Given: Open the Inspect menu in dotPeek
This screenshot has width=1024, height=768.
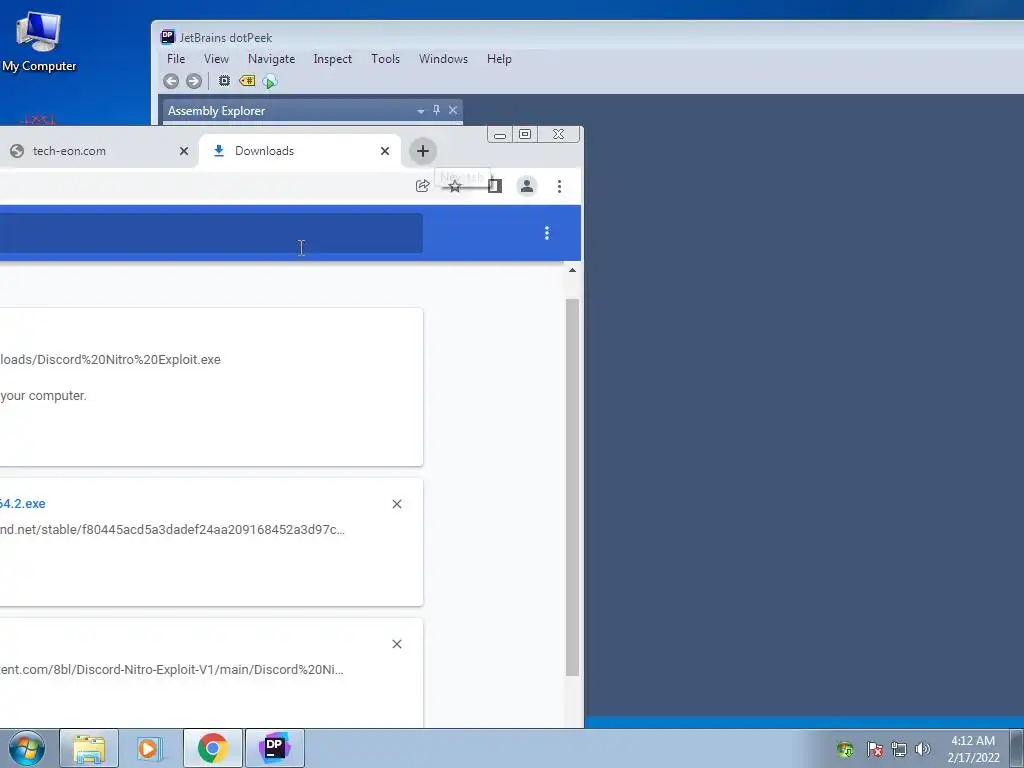Looking at the screenshot, I should 332,59.
